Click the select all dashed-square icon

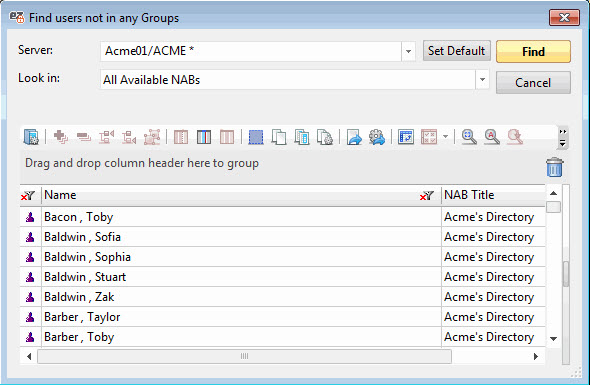[x=256, y=137]
